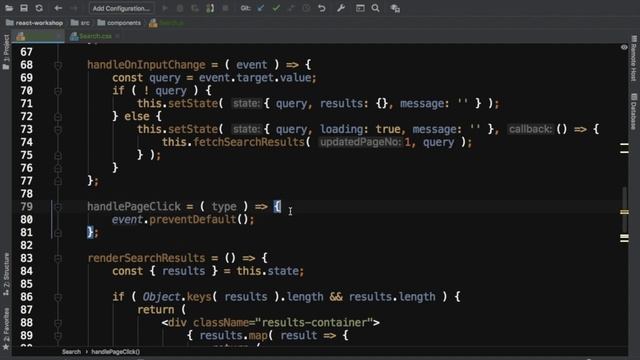Click the Synchronize refresh toolbar icon
The height and width of the screenshot is (360, 640).
coord(39,8)
